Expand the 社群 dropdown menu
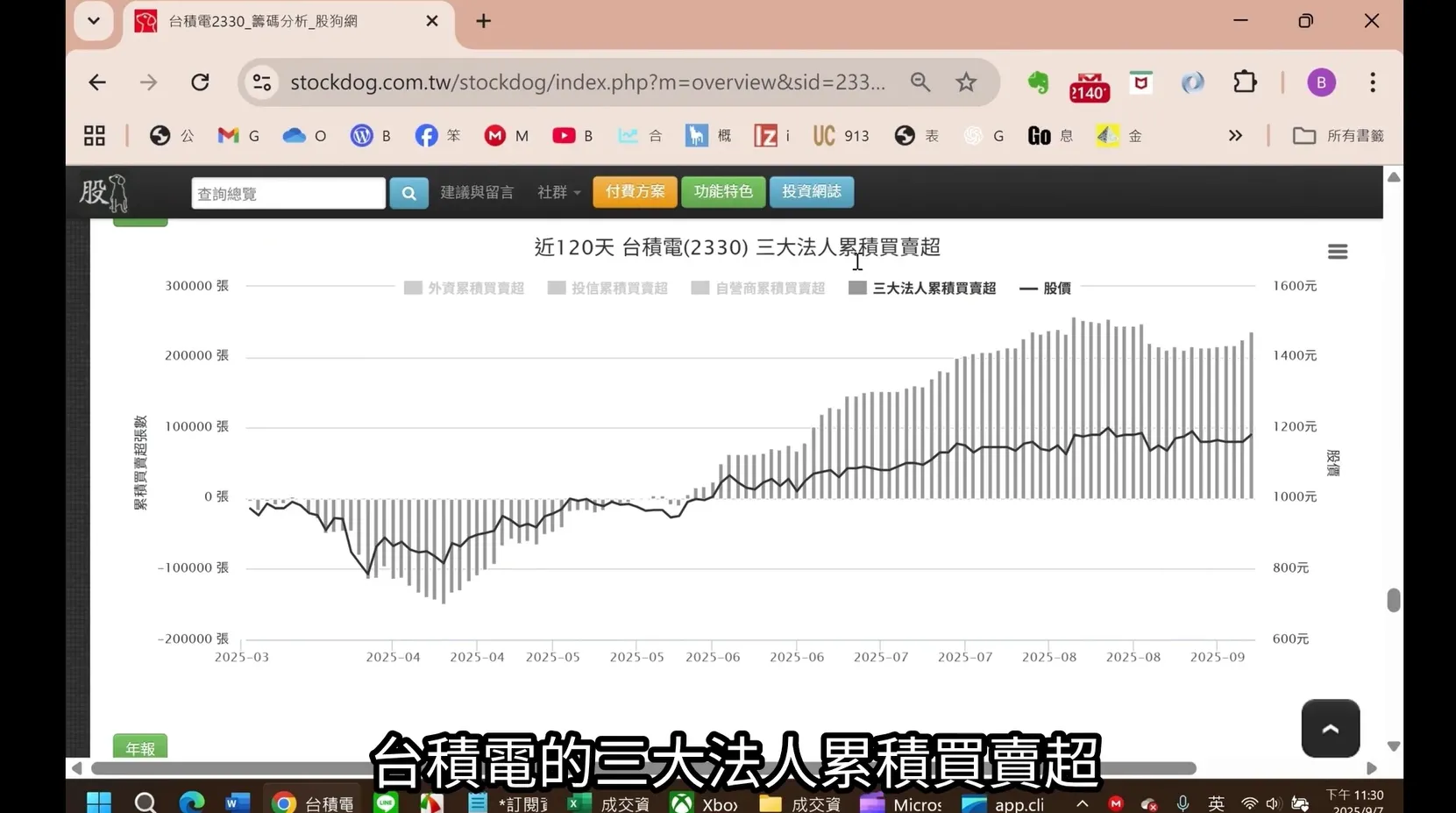This screenshot has width=1456, height=813. coord(558,192)
